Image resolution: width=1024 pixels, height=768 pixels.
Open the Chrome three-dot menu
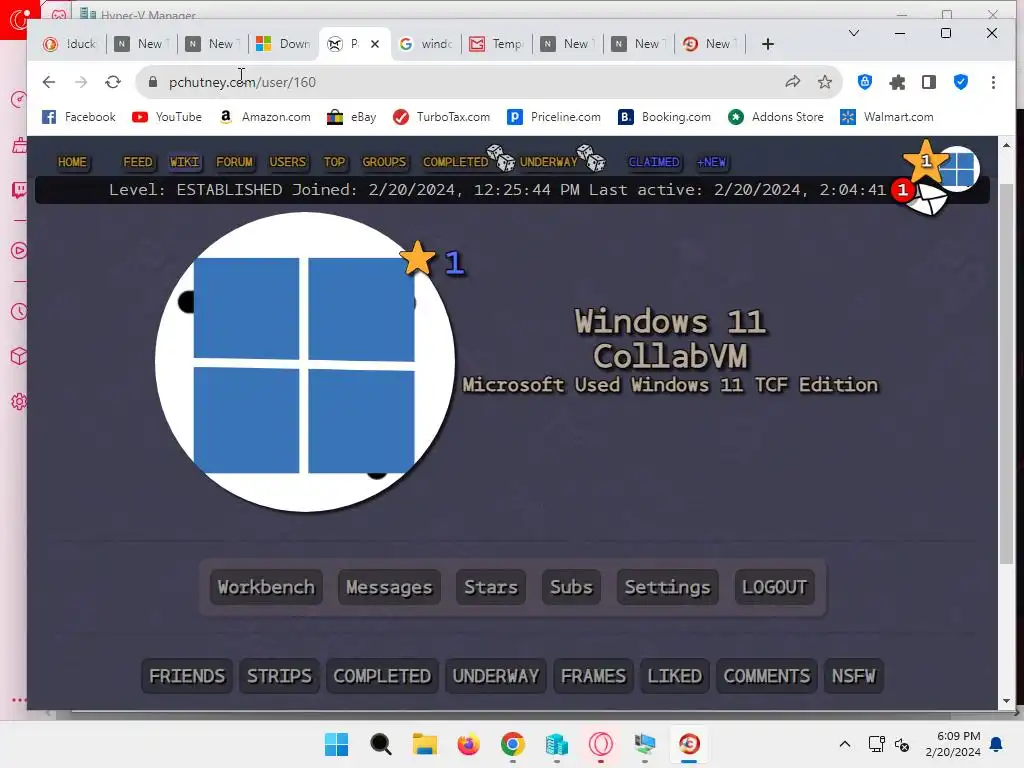(x=993, y=82)
